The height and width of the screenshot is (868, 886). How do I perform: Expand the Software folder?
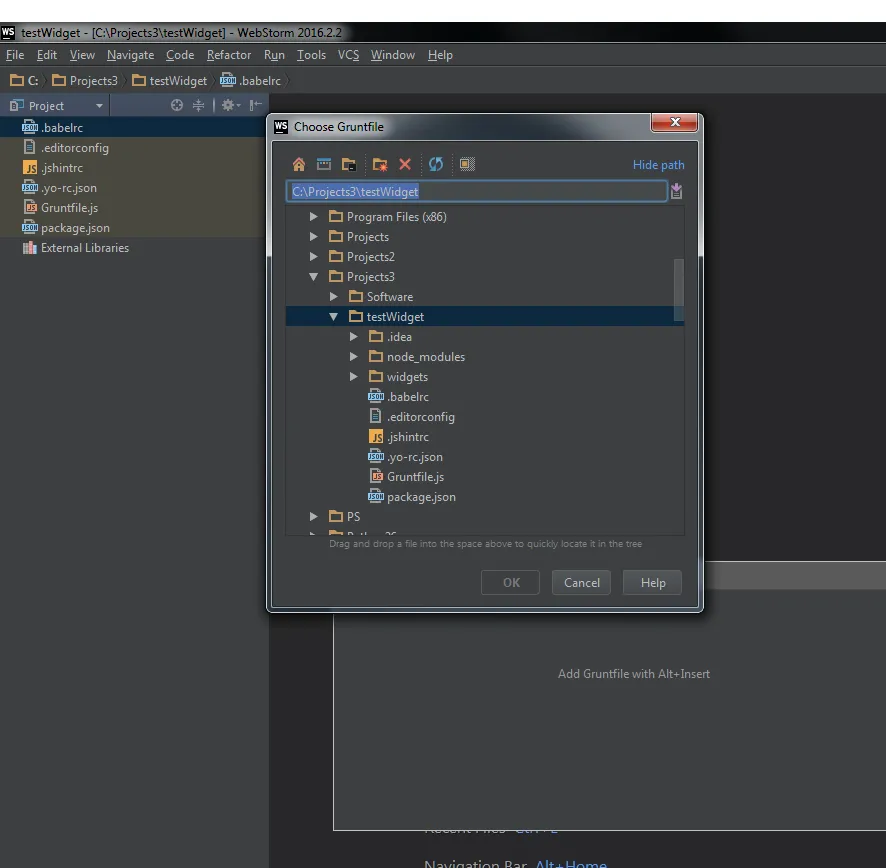coord(334,297)
